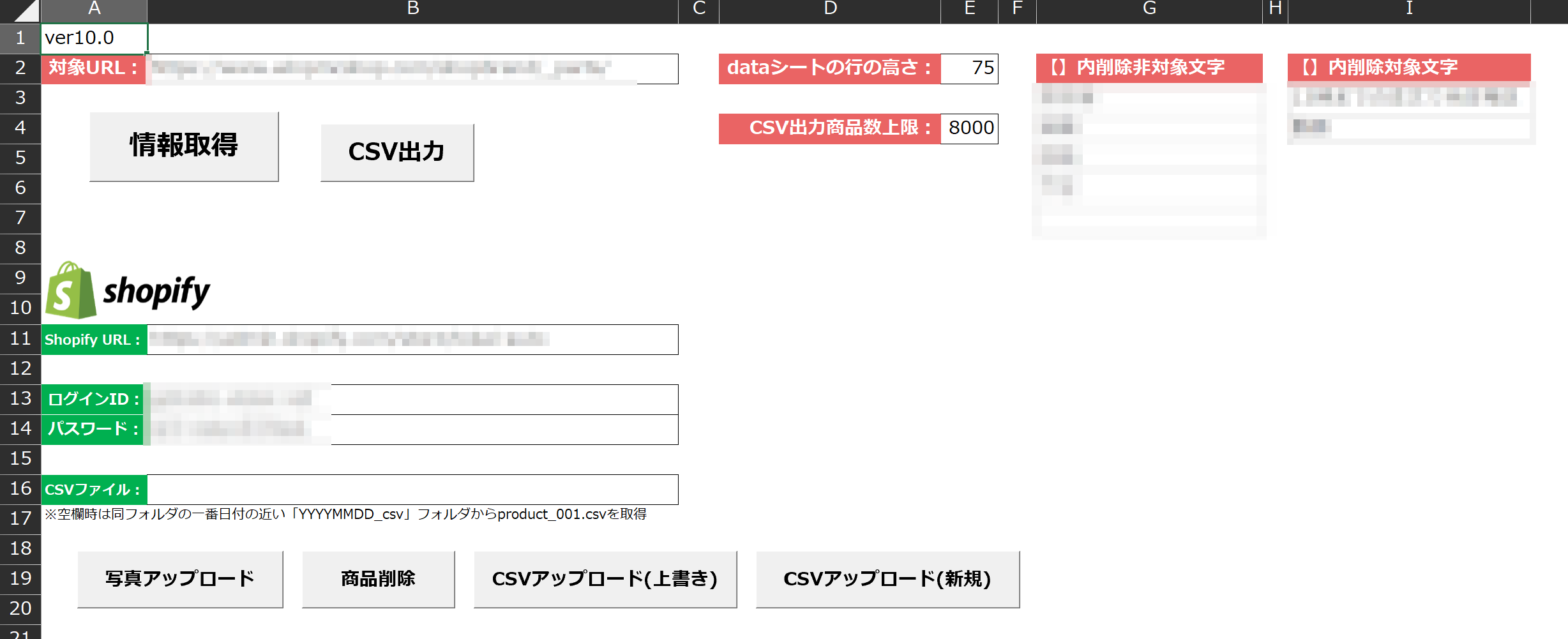The height and width of the screenshot is (639, 1568).
Task: Click the CSV出力 button
Action: click(397, 153)
